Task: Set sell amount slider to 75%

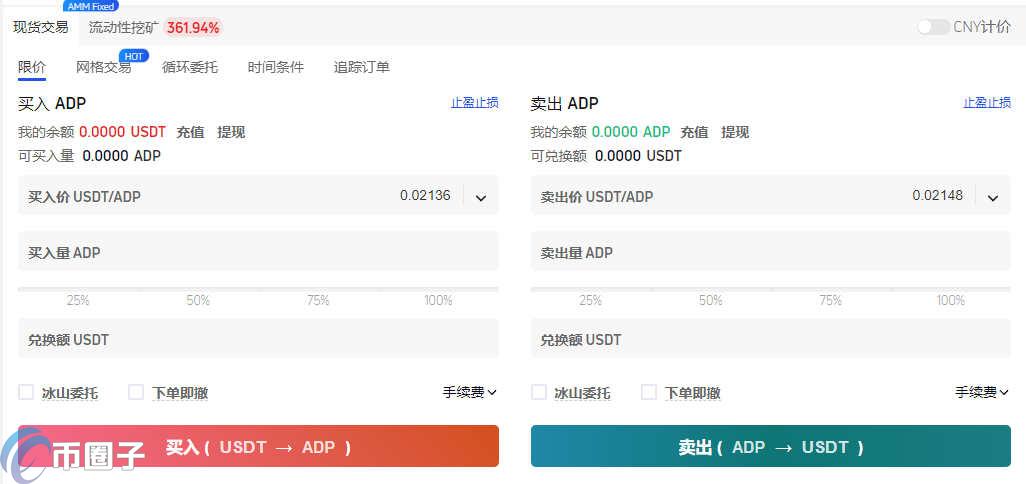Action: 830,290
